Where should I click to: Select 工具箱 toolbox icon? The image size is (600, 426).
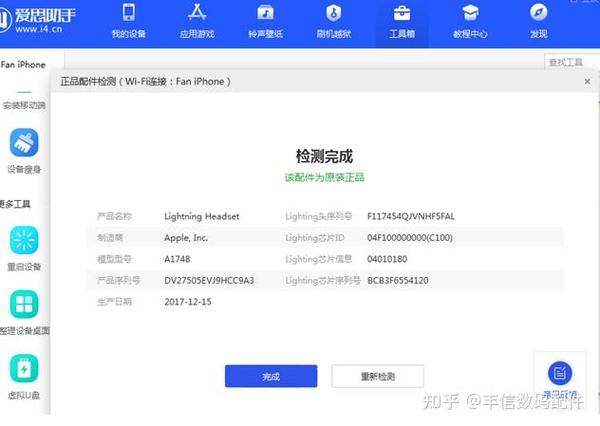[x=402, y=13]
